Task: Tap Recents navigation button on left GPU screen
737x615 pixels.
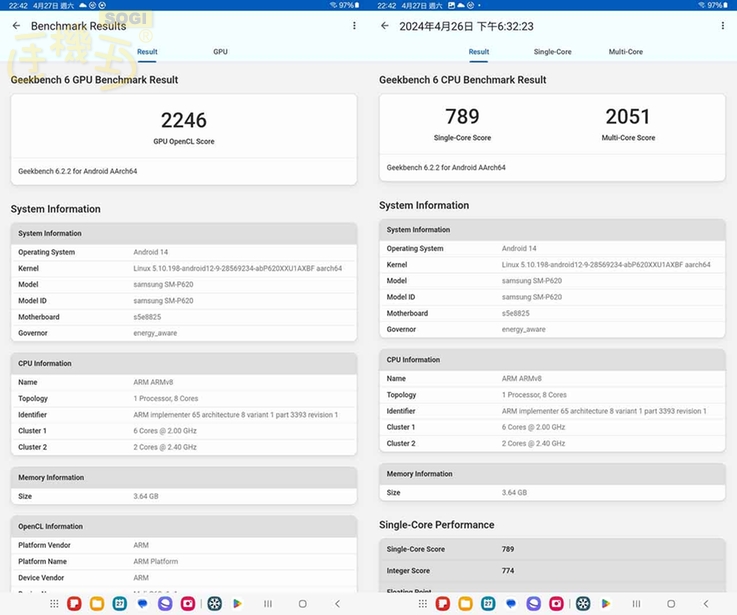Action: (x=268, y=603)
